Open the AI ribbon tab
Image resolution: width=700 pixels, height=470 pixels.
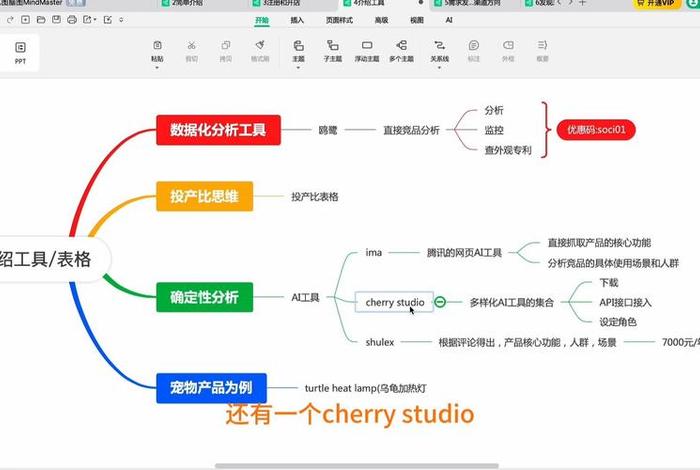[x=449, y=20]
